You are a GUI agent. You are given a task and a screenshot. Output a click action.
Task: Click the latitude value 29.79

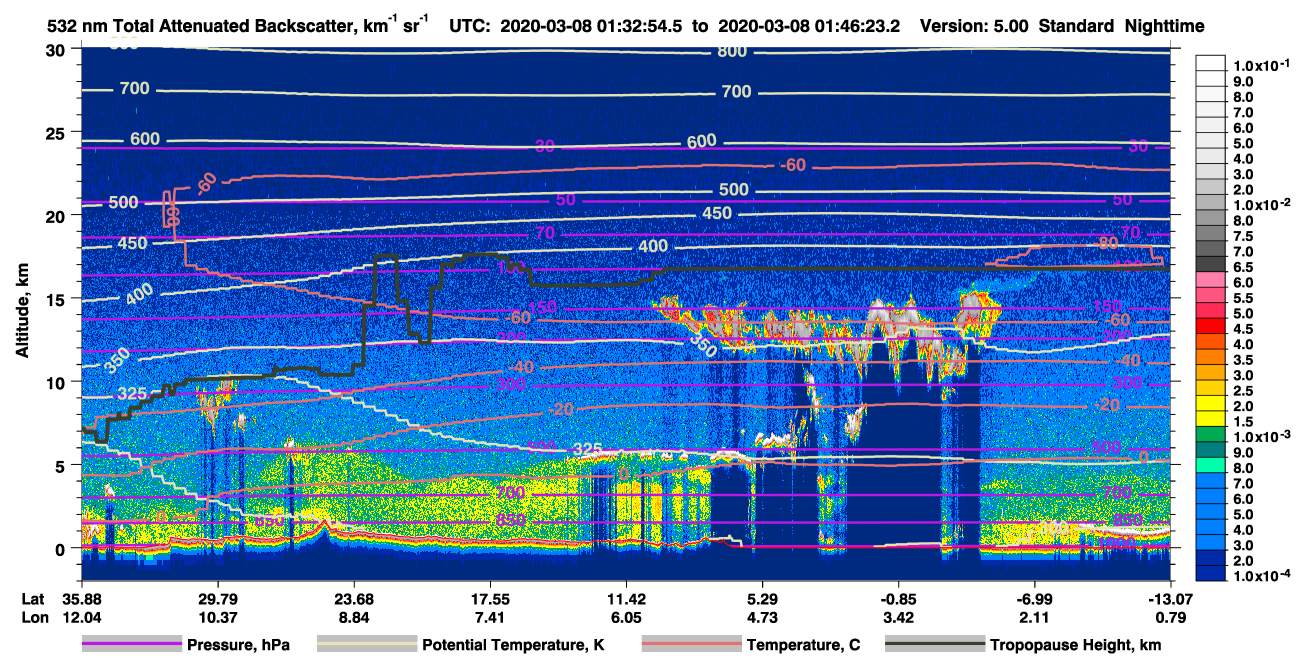click(x=217, y=598)
